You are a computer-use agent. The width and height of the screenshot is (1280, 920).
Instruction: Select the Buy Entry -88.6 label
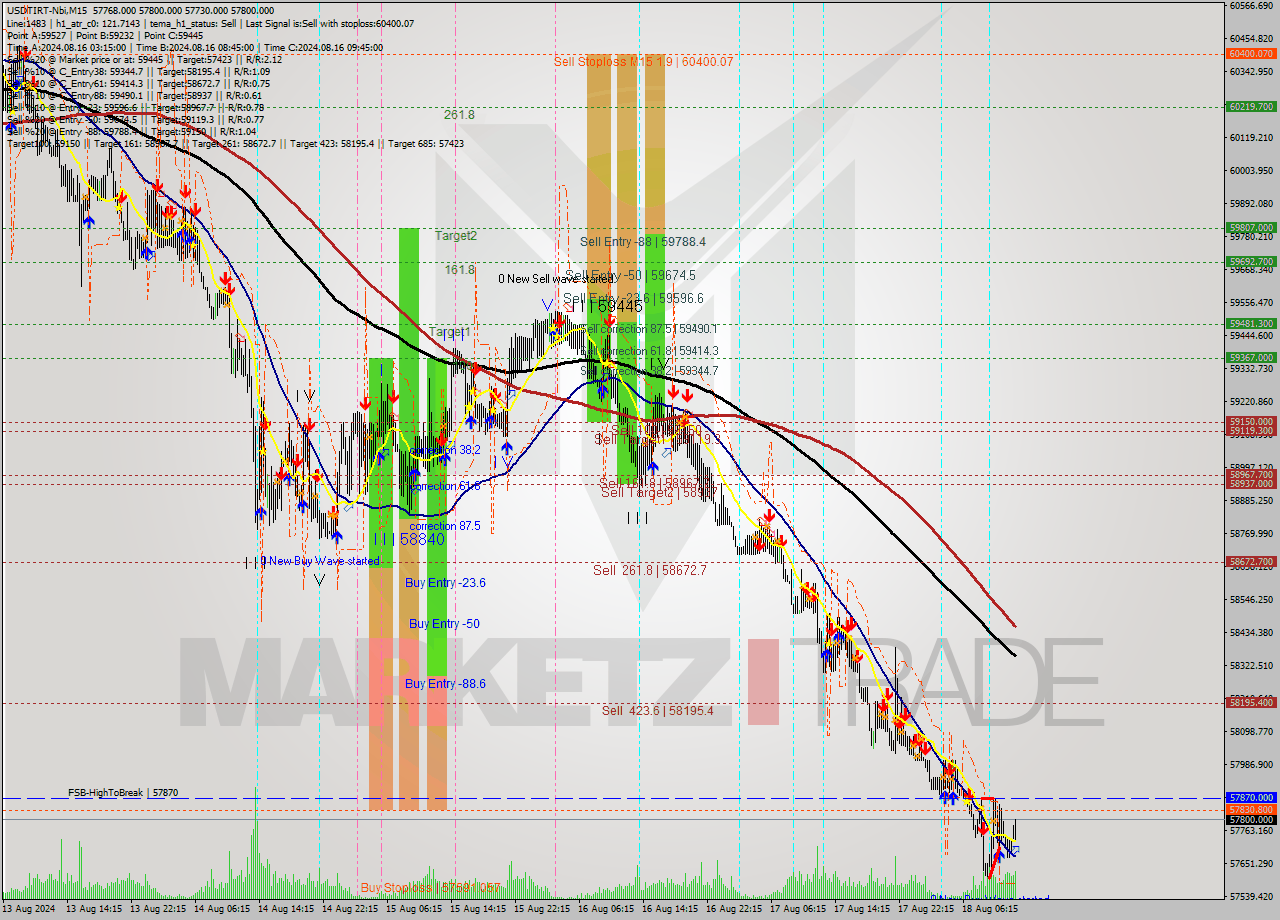click(445, 684)
